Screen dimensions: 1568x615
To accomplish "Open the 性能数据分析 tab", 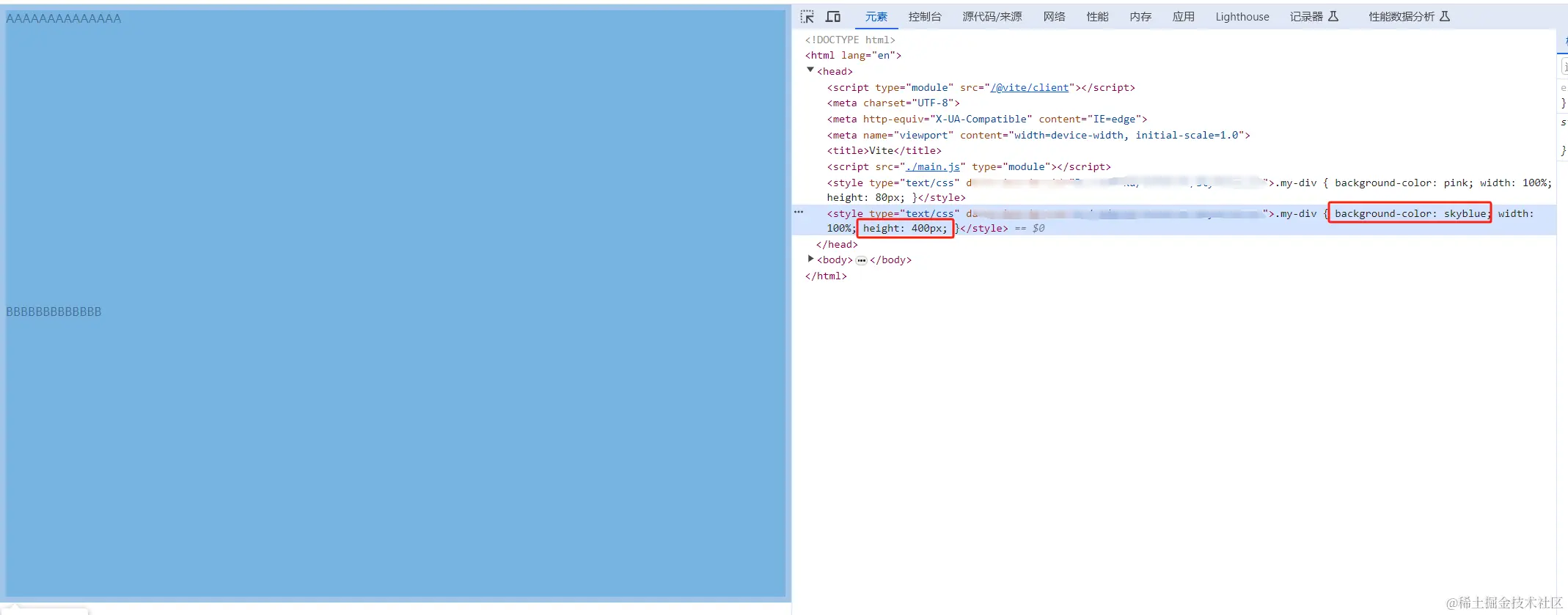I will point(1410,17).
